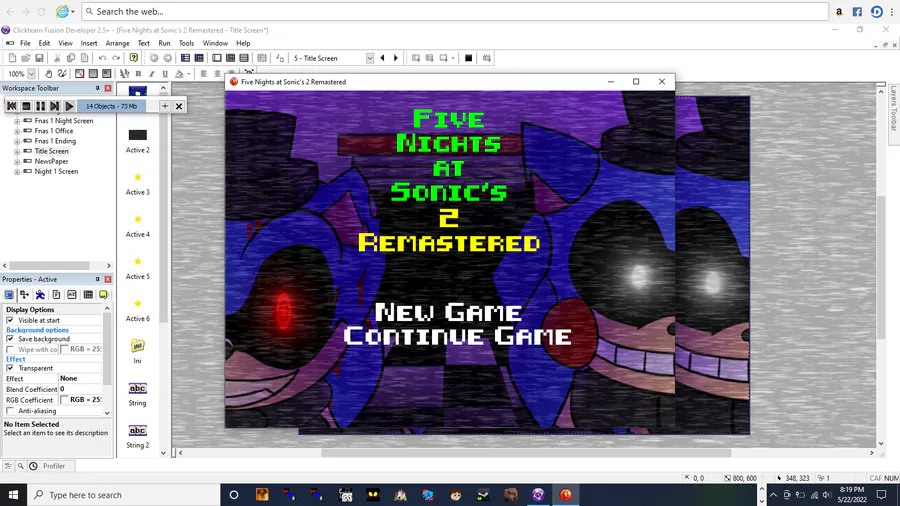Step to next frame in debugger
The height and width of the screenshot is (506, 900).
coord(55,106)
